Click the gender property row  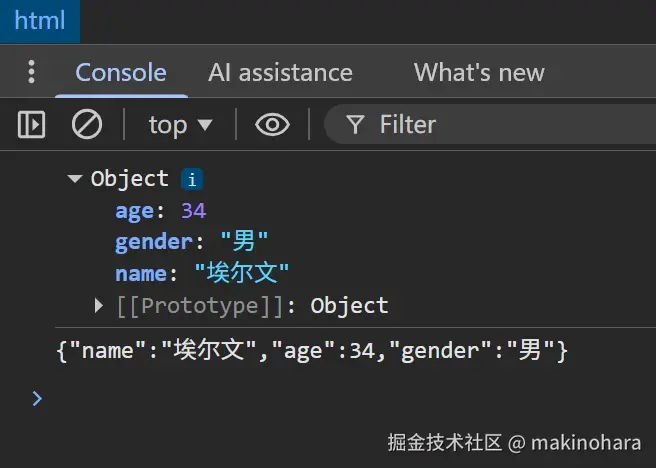[x=190, y=241]
